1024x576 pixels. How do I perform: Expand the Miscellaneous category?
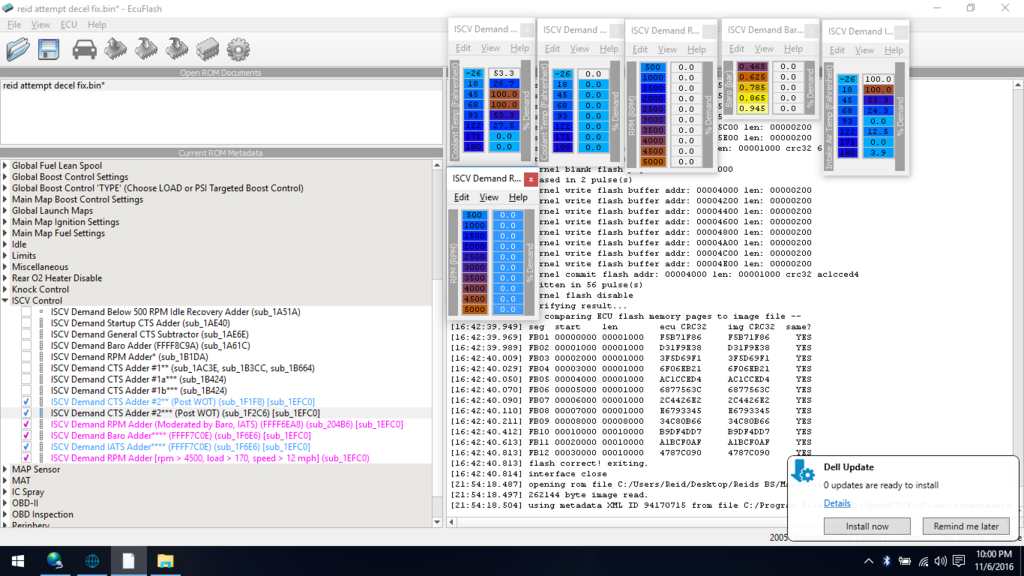click(5, 267)
